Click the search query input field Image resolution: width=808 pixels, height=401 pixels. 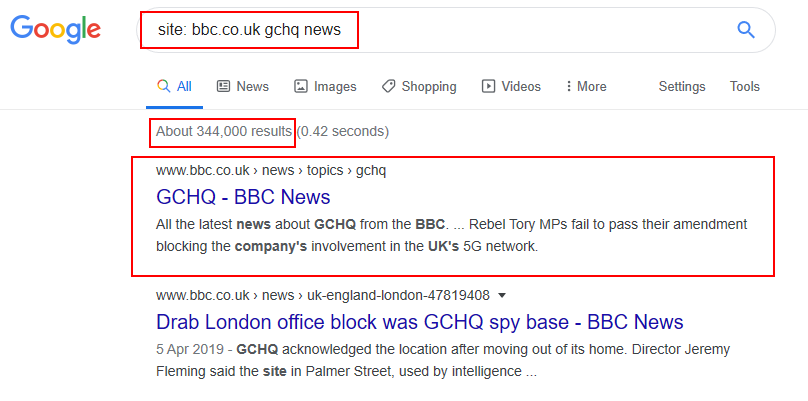pos(450,30)
